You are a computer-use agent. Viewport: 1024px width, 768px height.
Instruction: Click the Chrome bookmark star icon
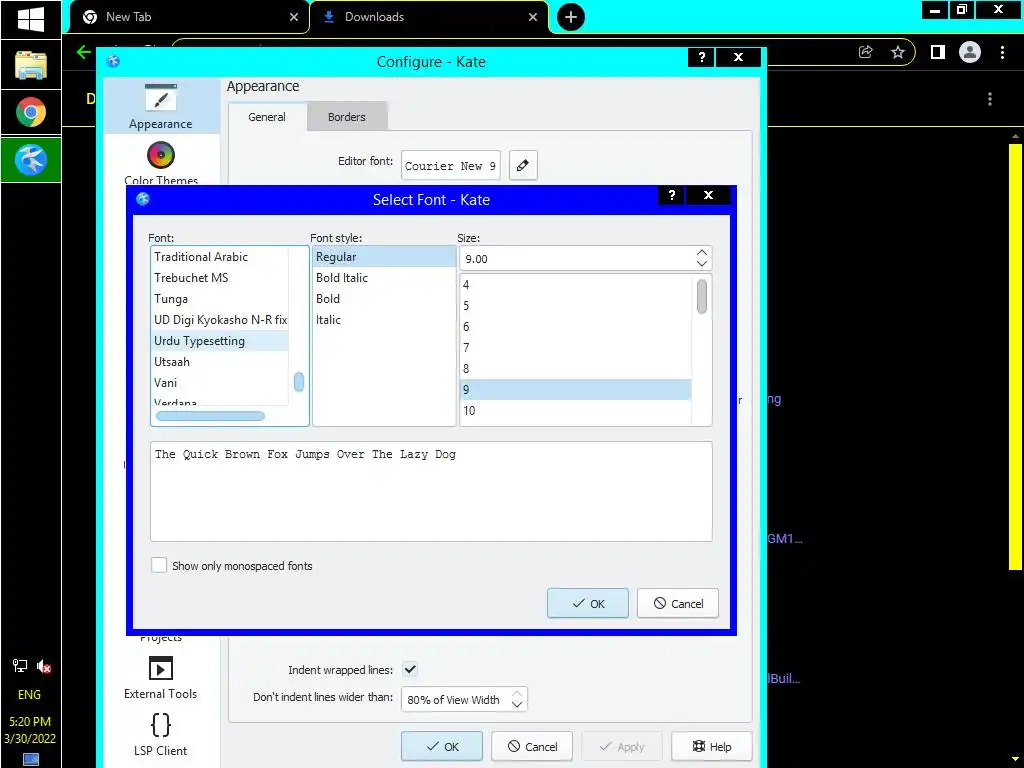pyautogui.click(x=898, y=52)
